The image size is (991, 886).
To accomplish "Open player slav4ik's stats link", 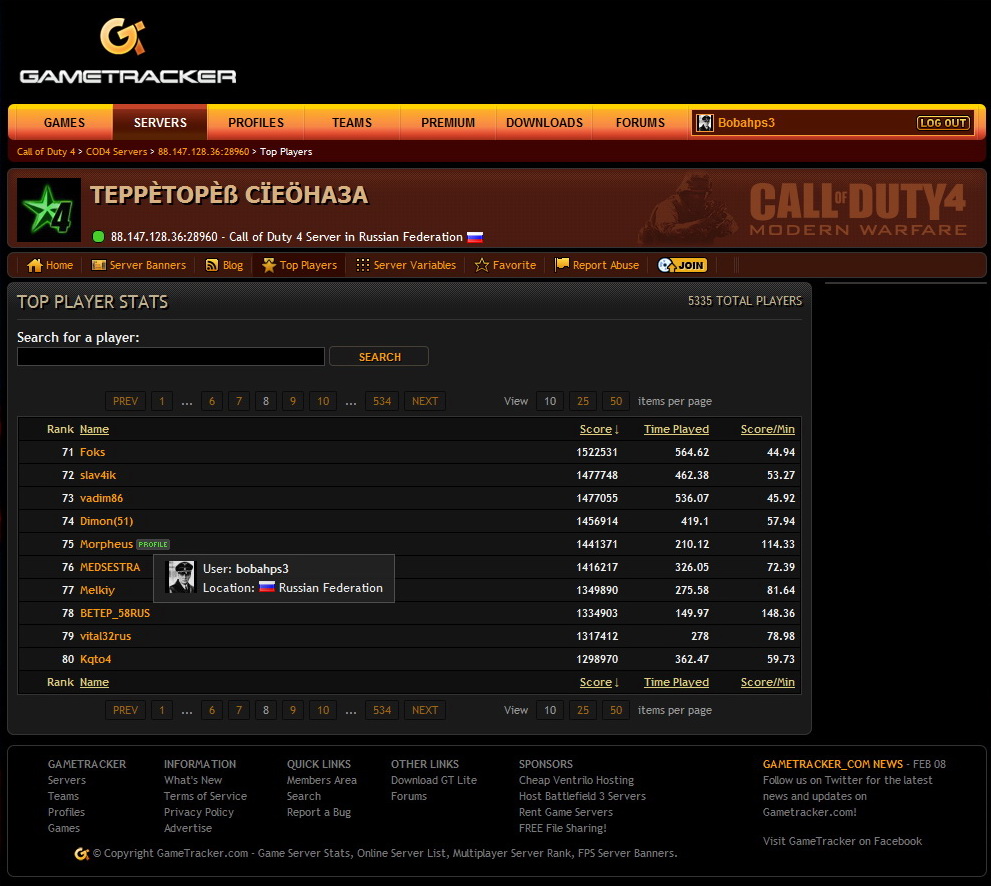I will tap(98, 475).
